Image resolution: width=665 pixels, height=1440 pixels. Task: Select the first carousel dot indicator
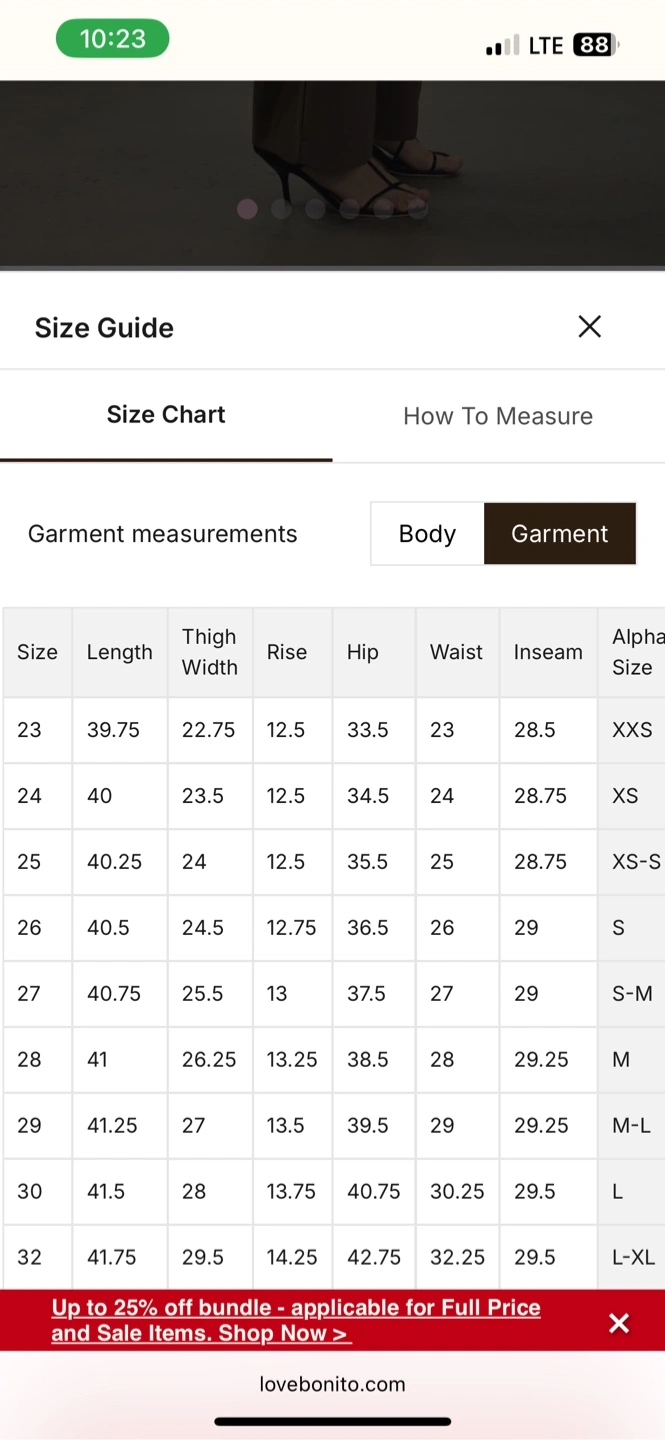point(247,209)
